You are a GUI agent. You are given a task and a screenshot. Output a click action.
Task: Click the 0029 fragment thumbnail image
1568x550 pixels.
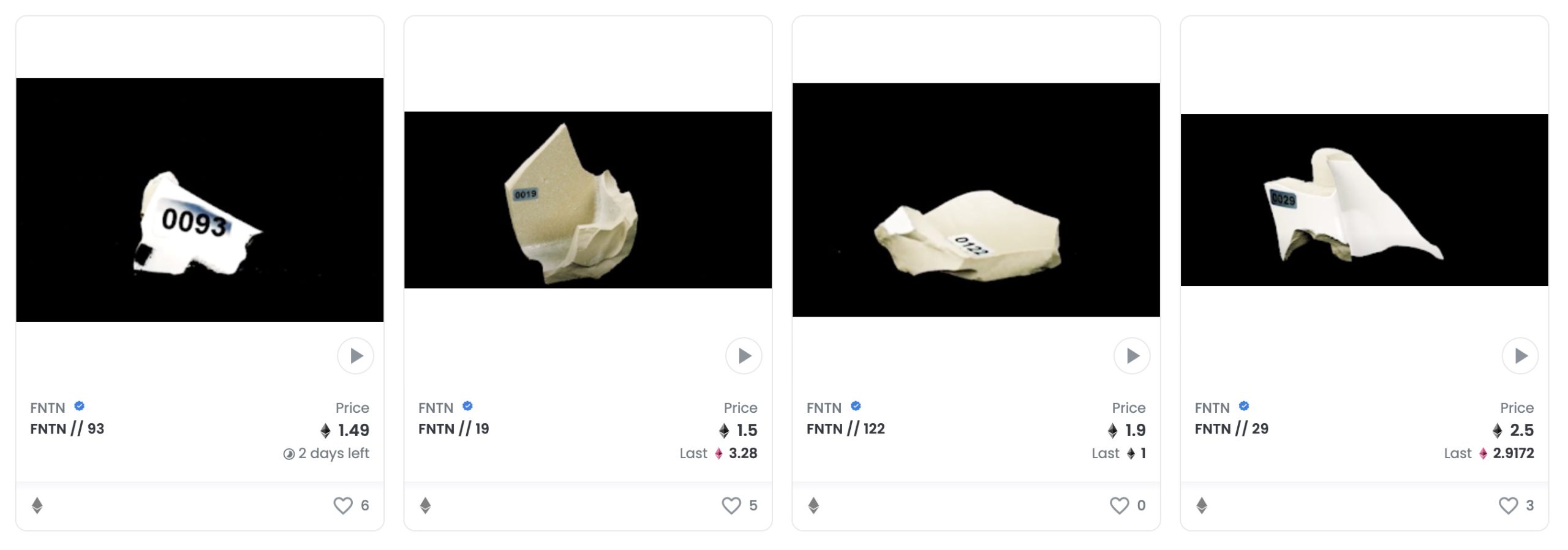(1365, 200)
